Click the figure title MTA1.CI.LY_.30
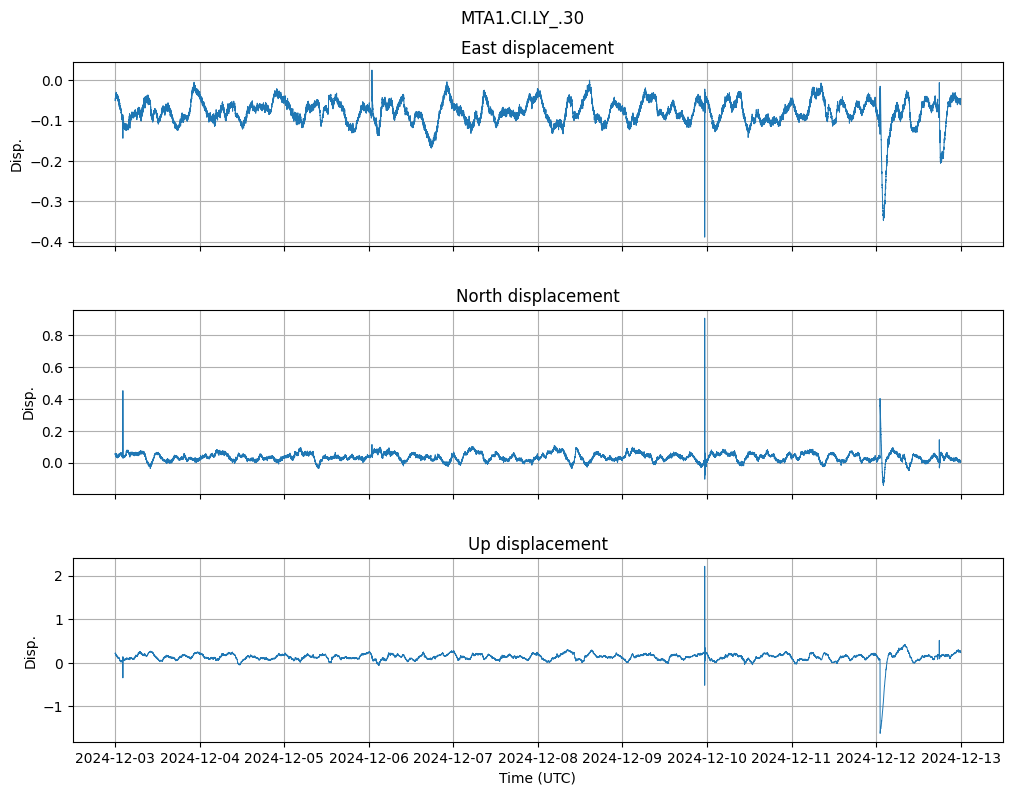 (522, 18)
